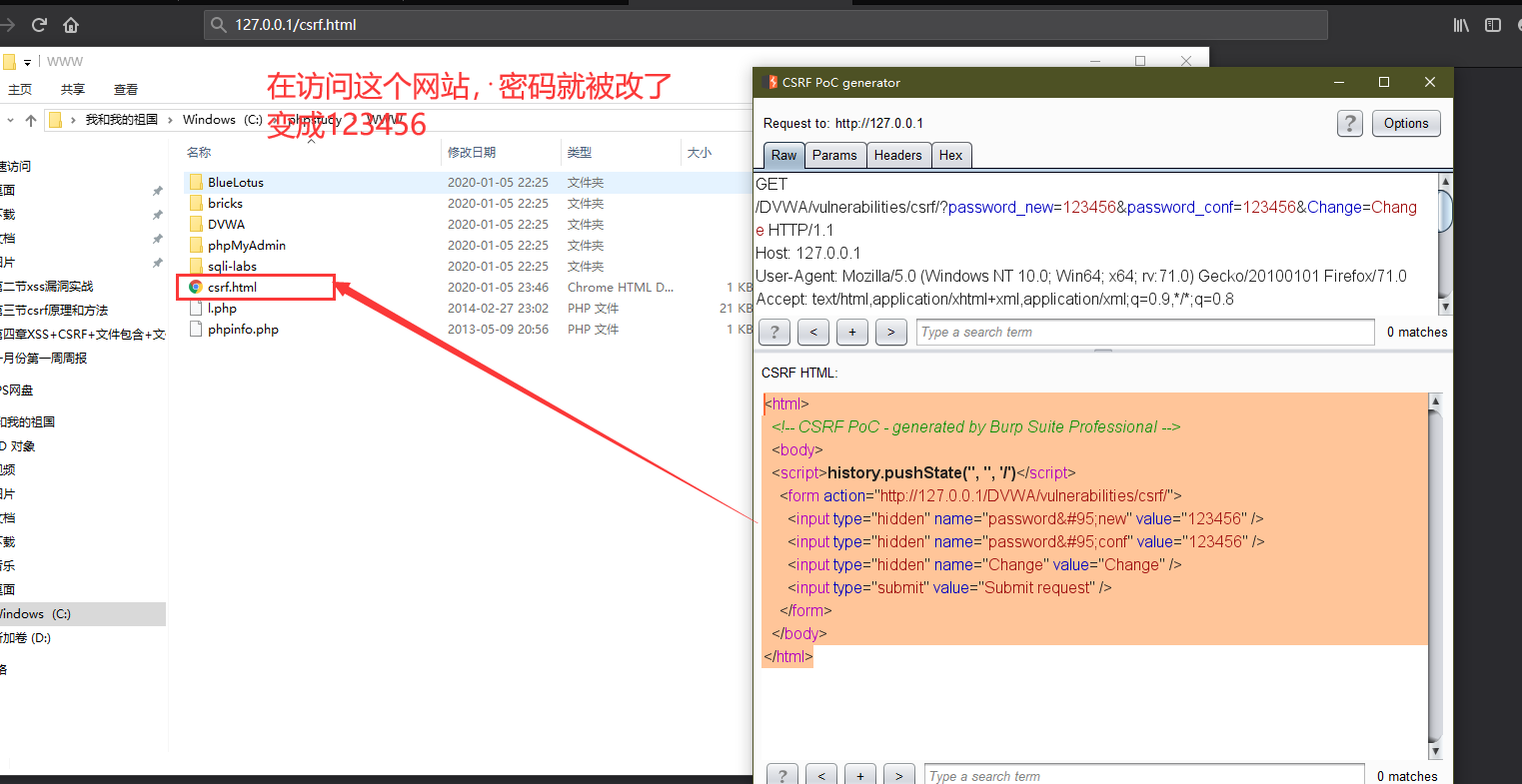
Task: Click the help question-mark icon beside Options
Action: (1350, 124)
